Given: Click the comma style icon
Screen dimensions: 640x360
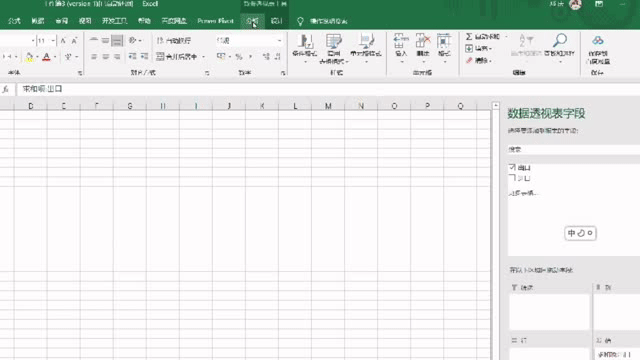Looking at the screenshot, I should pos(250,56).
